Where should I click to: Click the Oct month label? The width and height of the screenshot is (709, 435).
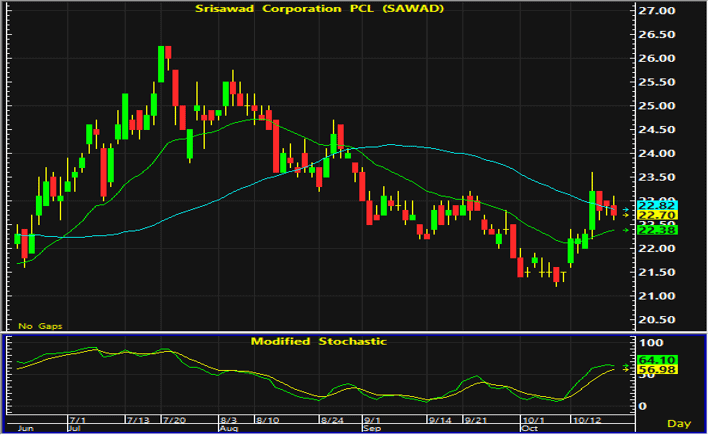click(x=529, y=428)
